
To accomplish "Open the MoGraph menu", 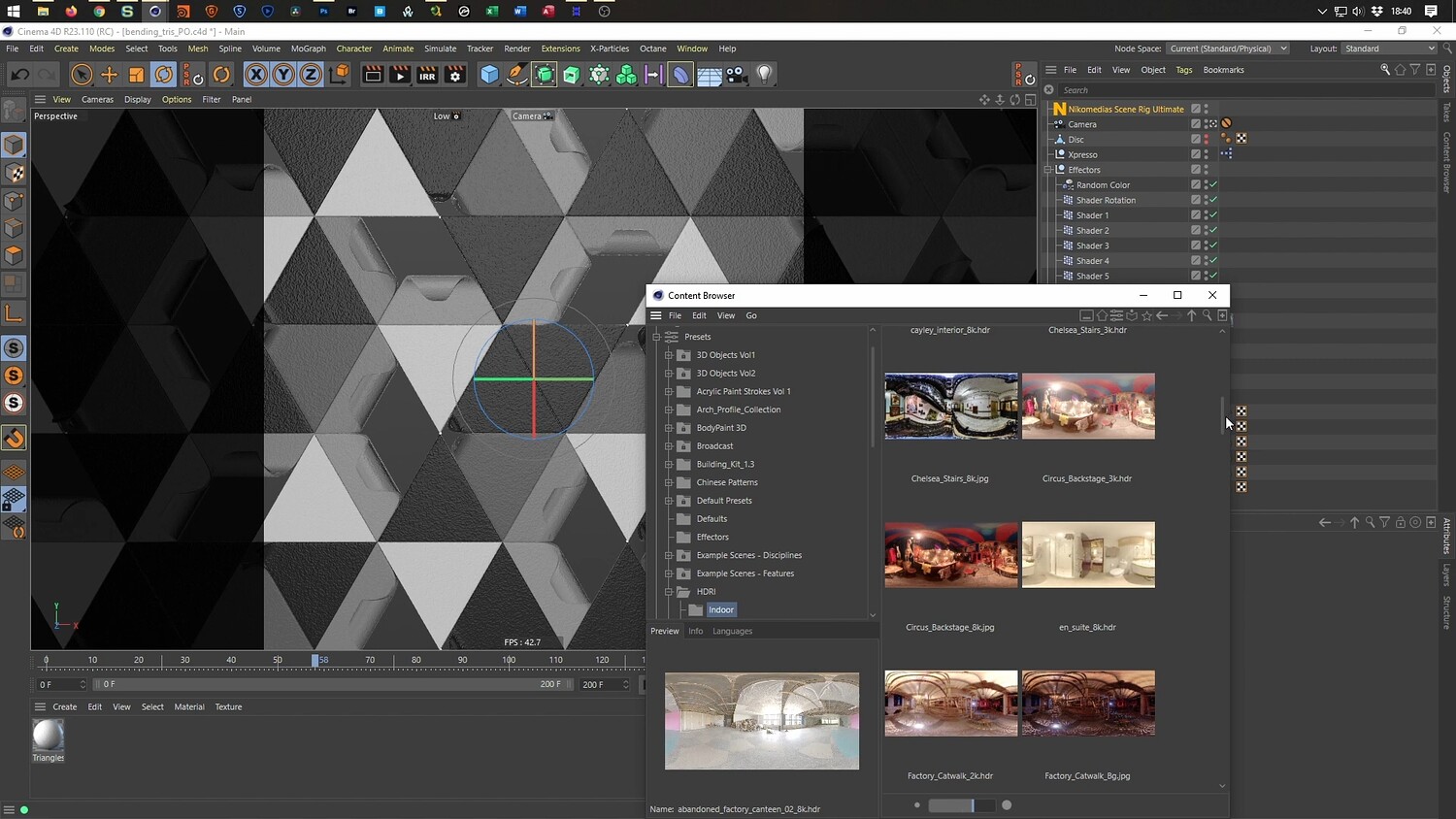I will tap(308, 49).
